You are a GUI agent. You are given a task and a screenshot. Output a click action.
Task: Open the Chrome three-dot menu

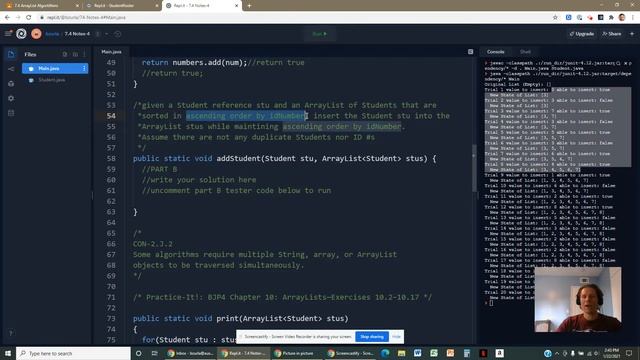coord(633,18)
